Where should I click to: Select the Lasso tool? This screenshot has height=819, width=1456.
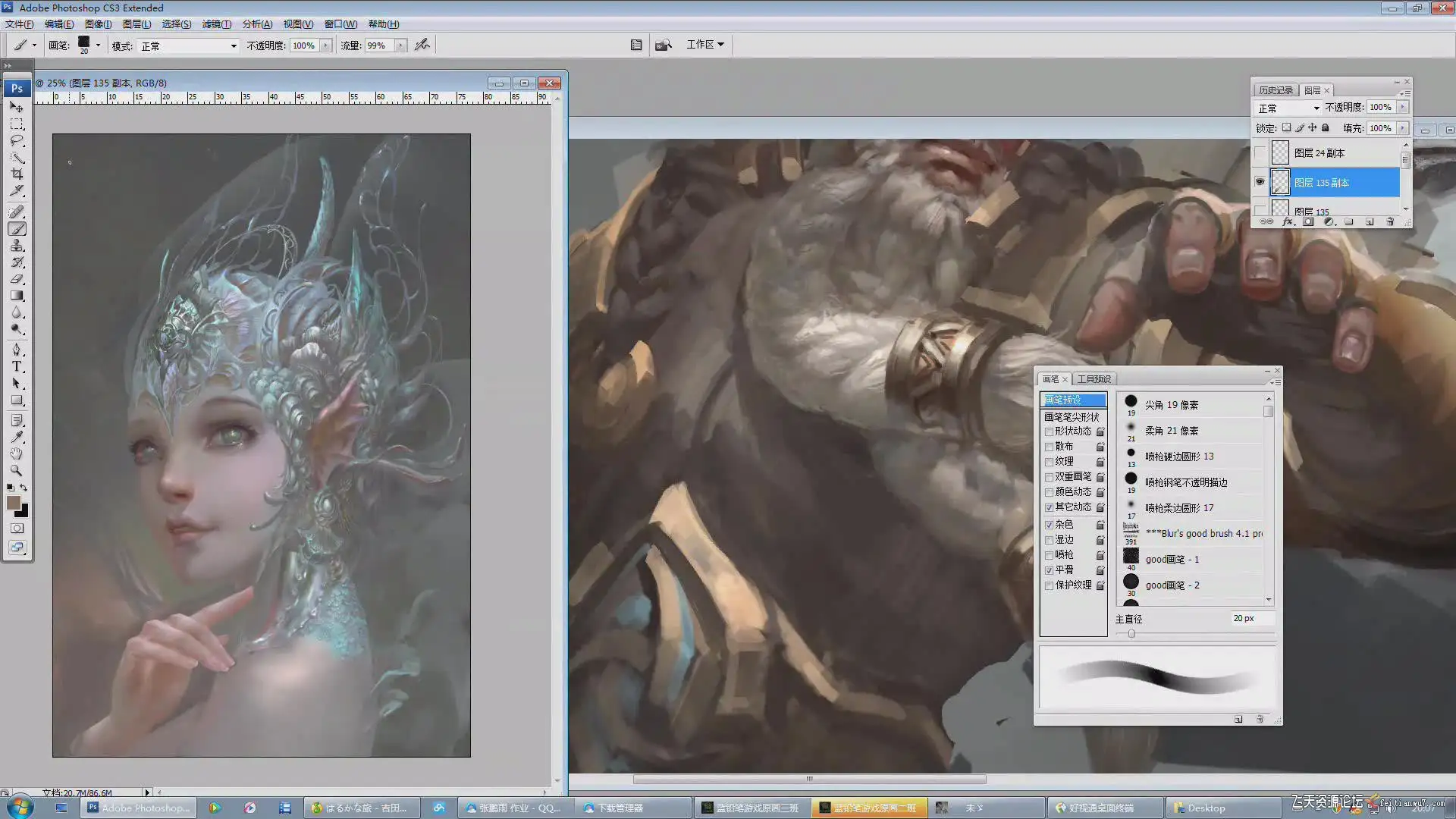tap(17, 141)
